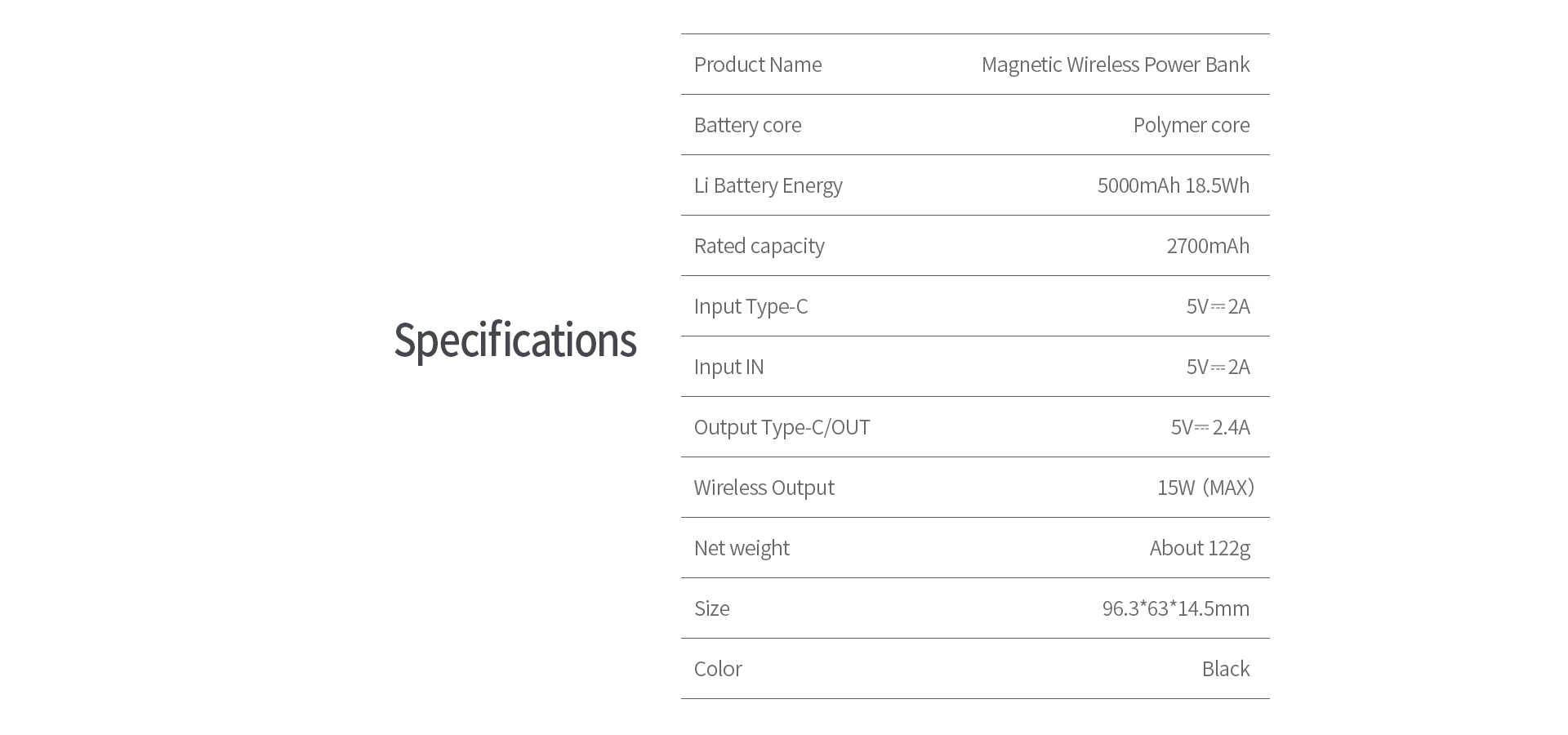This screenshot has height=735, width=1568.
Task: Click the Product Name label
Action: point(757,65)
